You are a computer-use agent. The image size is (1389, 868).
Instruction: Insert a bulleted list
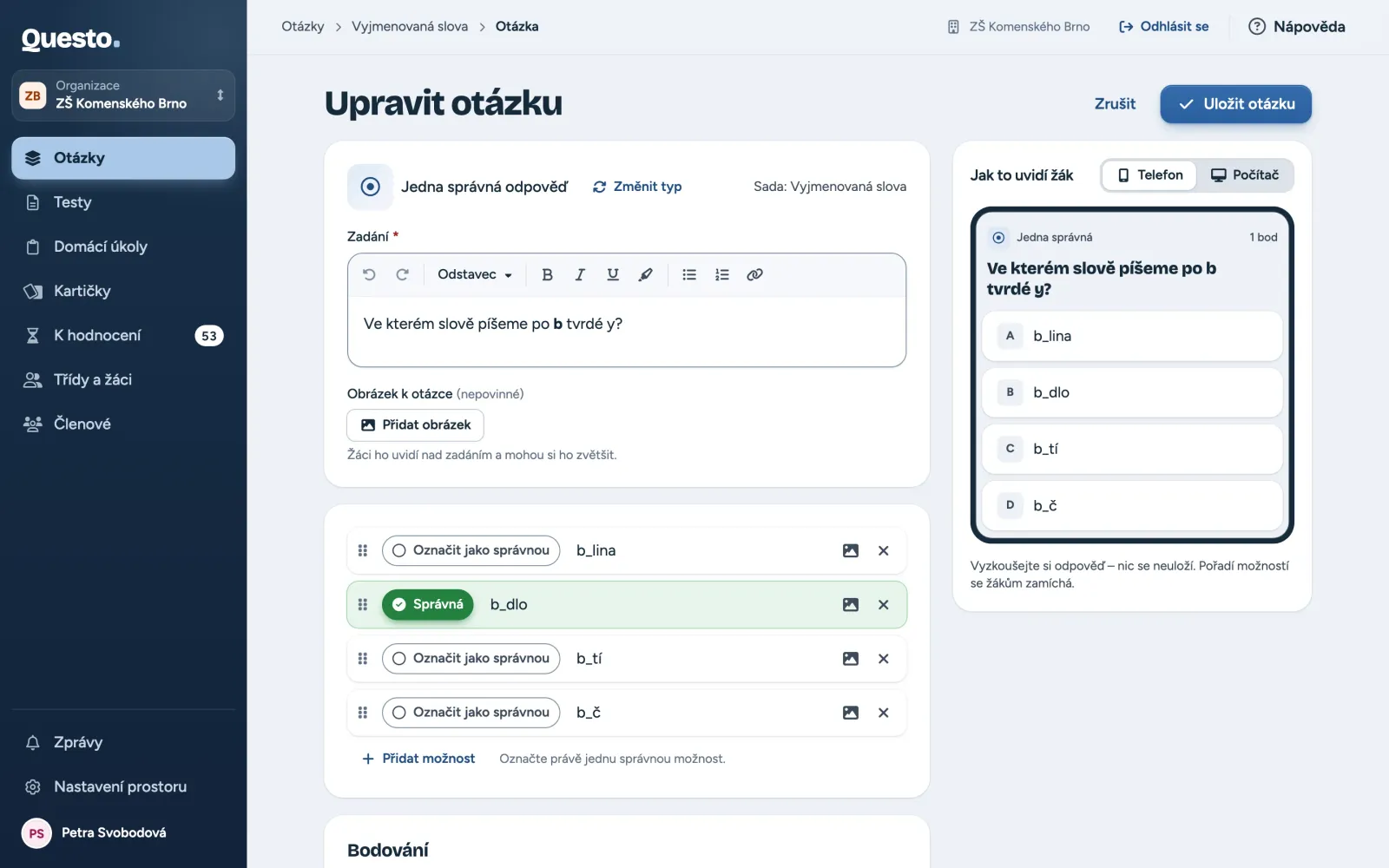[689, 274]
